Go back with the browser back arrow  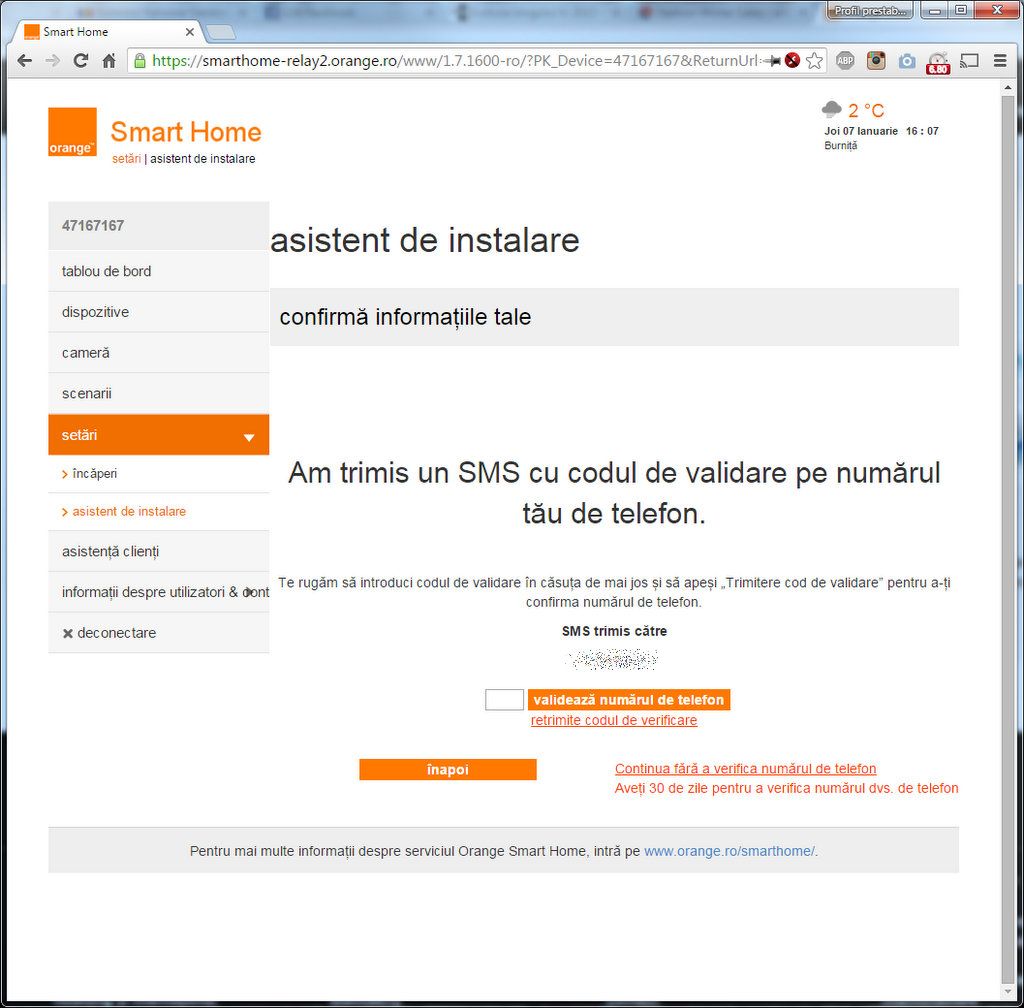(x=25, y=61)
